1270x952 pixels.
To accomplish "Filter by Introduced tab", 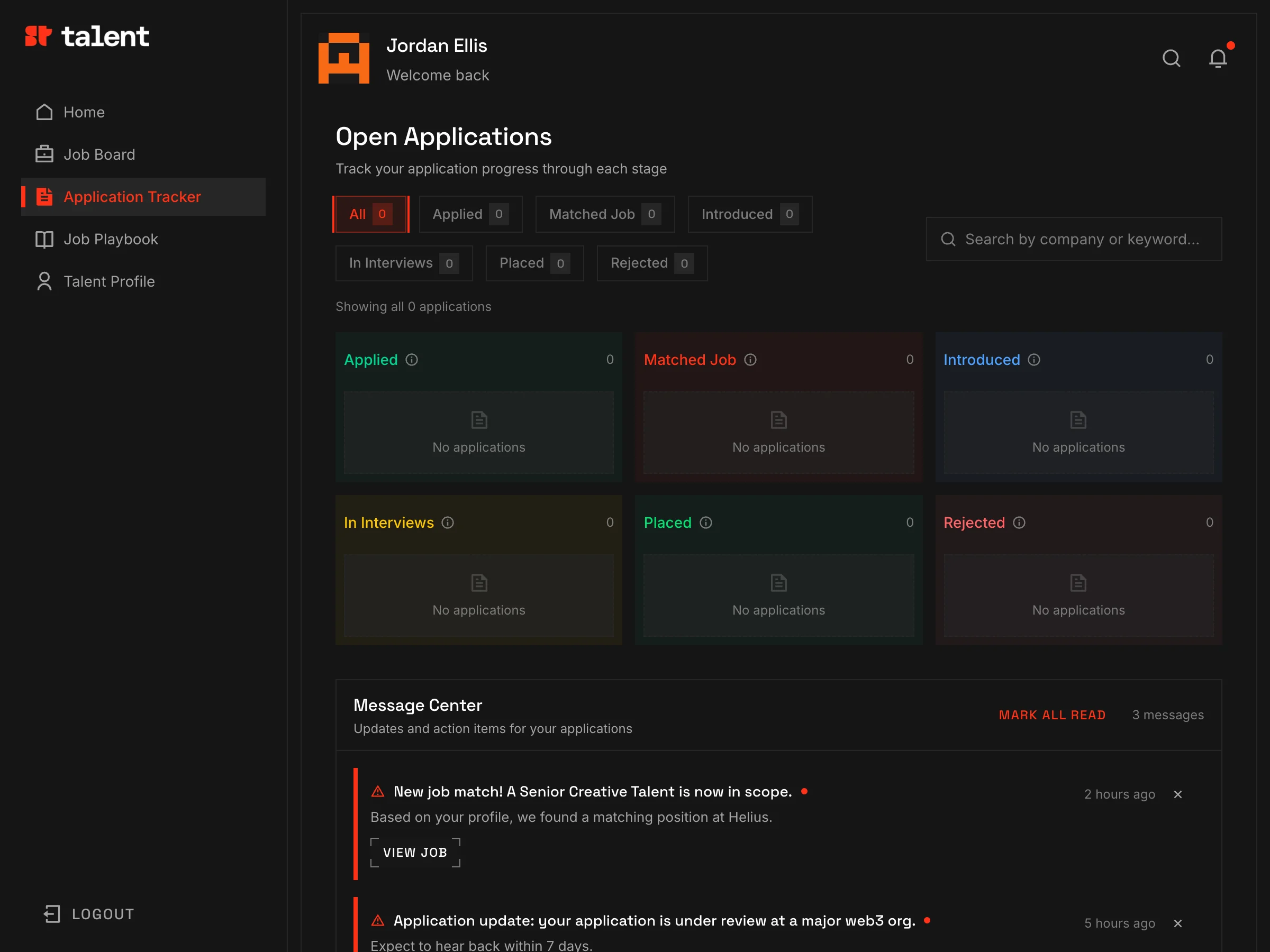I will click(x=750, y=214).
